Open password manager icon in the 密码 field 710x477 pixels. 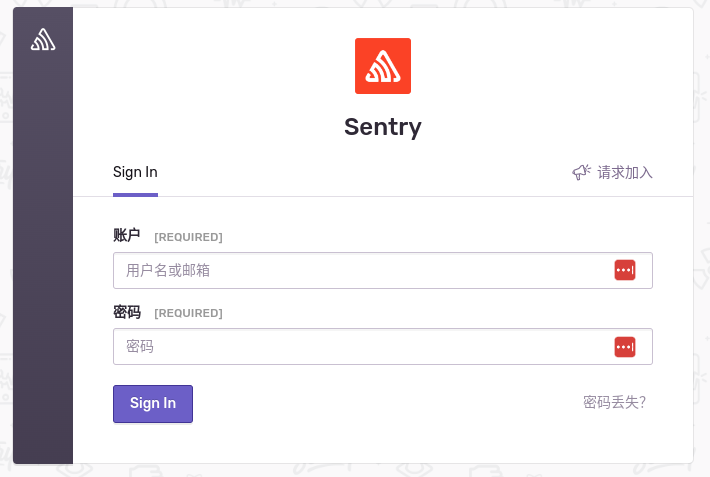click(624, 347)
